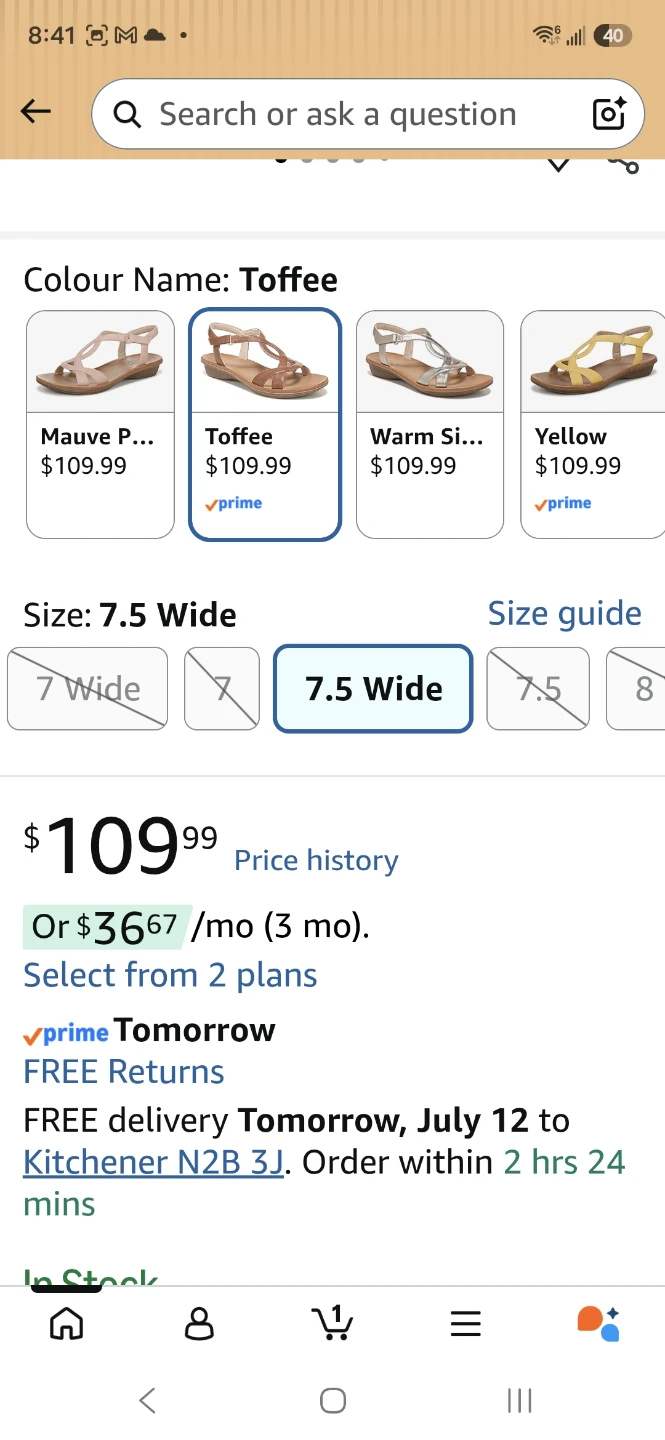This screenshot has height=1440, width=665.
Task: Select the Mauve colour swatch
Action: coord(100,425)
